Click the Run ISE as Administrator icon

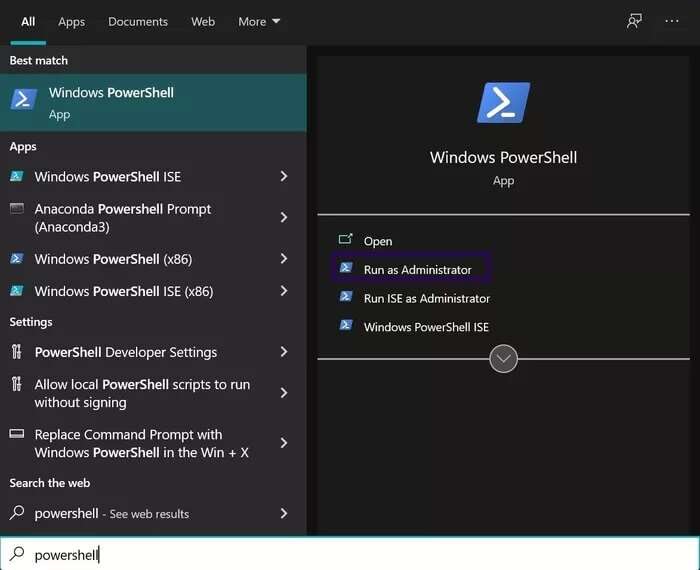coord(346,296)
